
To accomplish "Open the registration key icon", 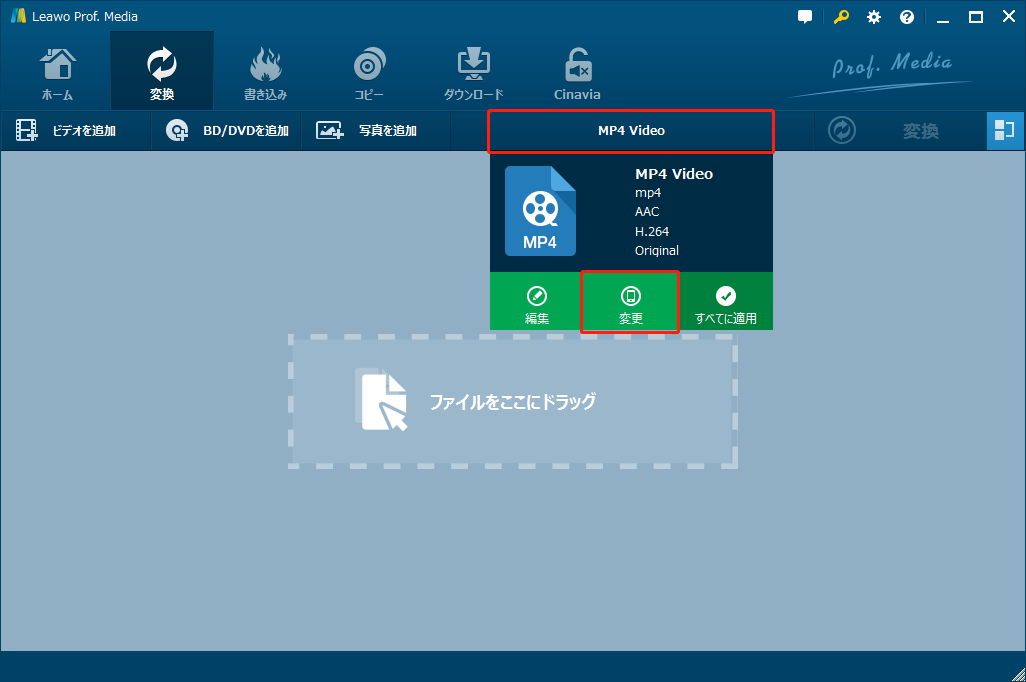I will 841,17.
